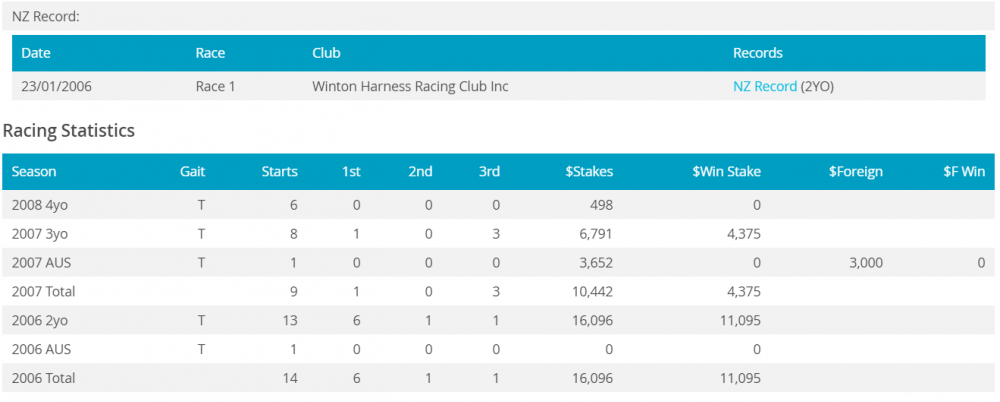This screenshot has height=402, width=1000.
Task: Click the 3,000 foreign stakes value
Action: [x=865, y=263]
